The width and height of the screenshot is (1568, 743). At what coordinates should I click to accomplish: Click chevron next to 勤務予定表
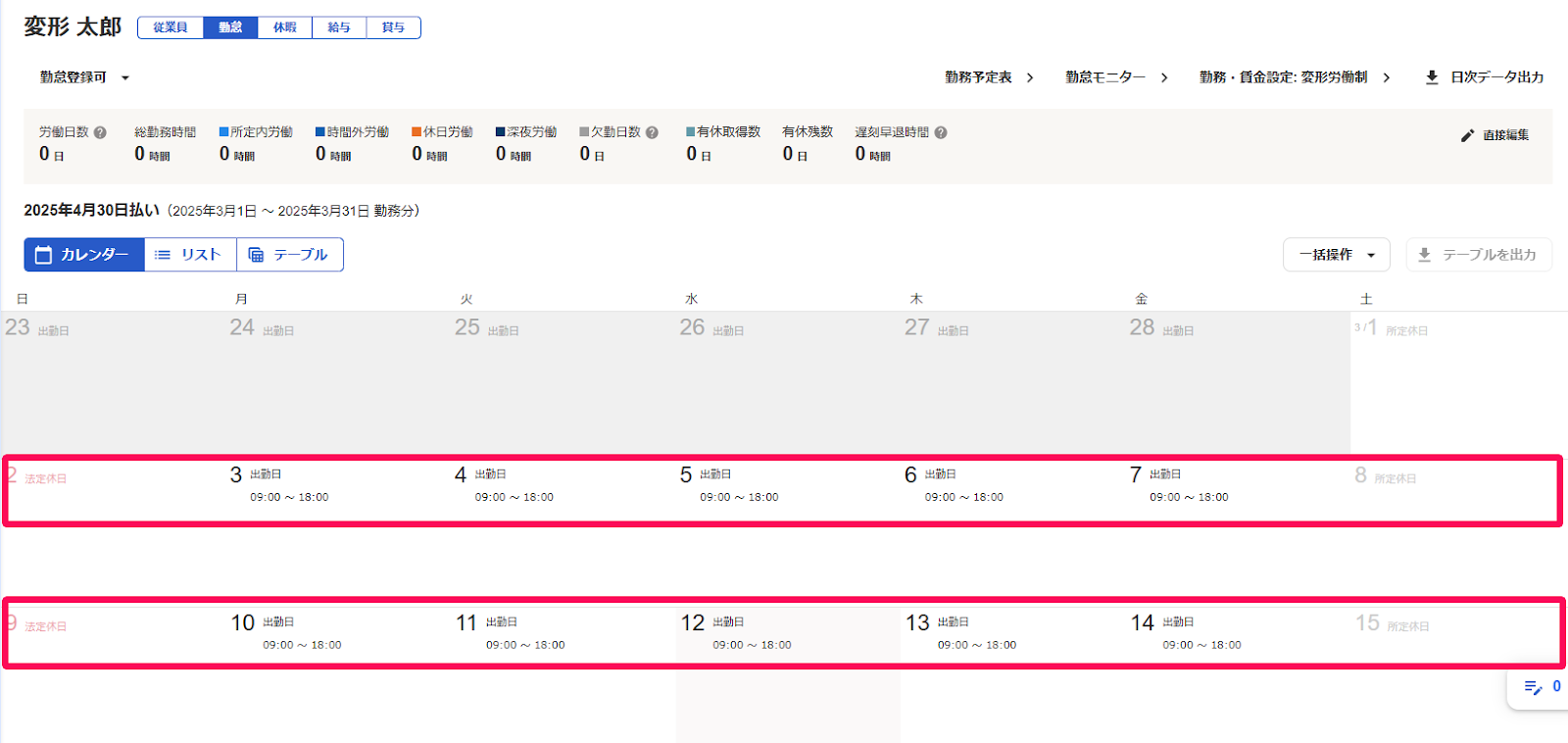[x=1030, y=77]
